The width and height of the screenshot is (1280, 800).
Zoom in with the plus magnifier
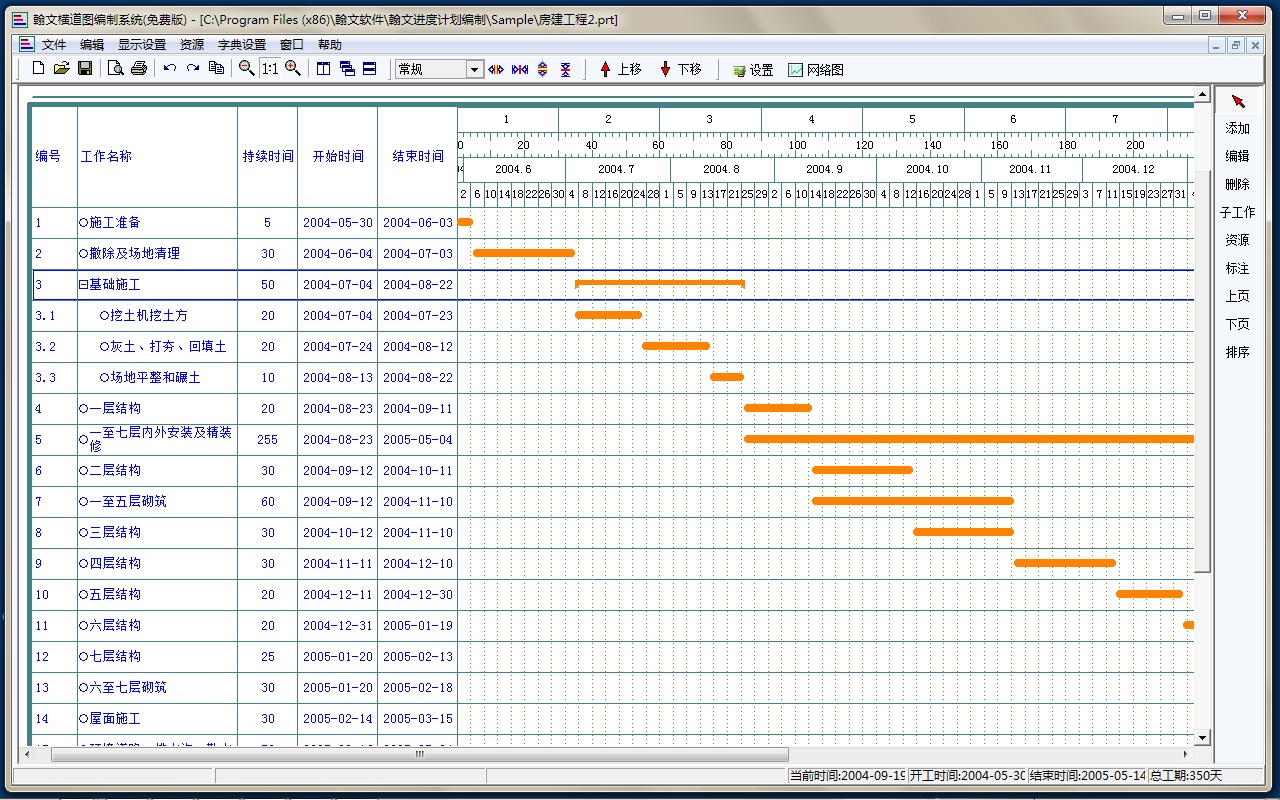pyautogui.click(x=293, y=69)
